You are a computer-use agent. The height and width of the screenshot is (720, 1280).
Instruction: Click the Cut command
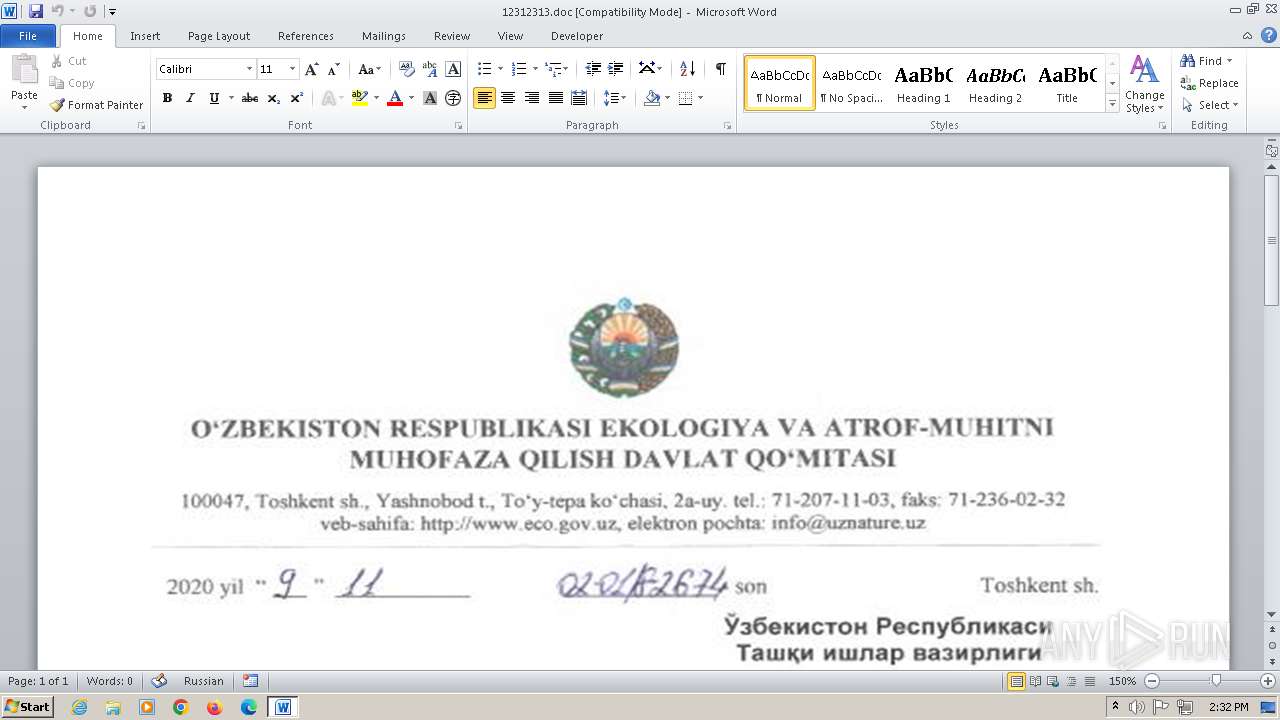pyautogui.click(x=69, y=61)
